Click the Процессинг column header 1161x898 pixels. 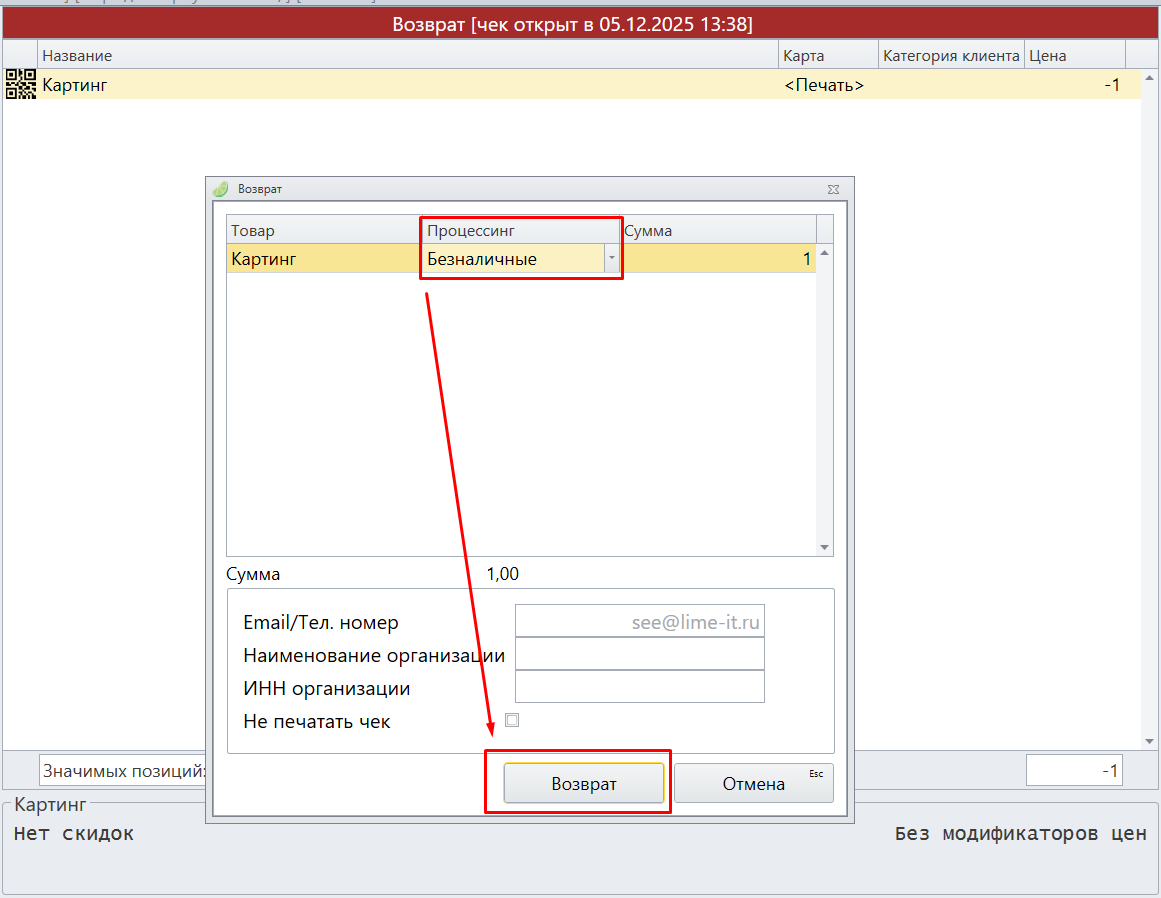click(519, 231)
